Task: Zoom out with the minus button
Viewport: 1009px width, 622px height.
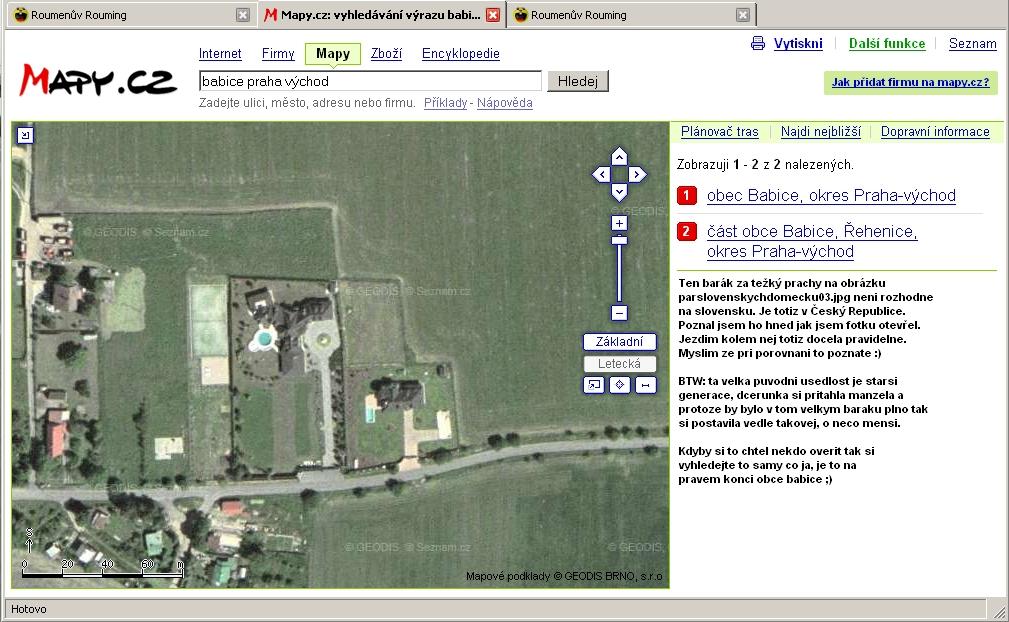Action: pos(619,313)
